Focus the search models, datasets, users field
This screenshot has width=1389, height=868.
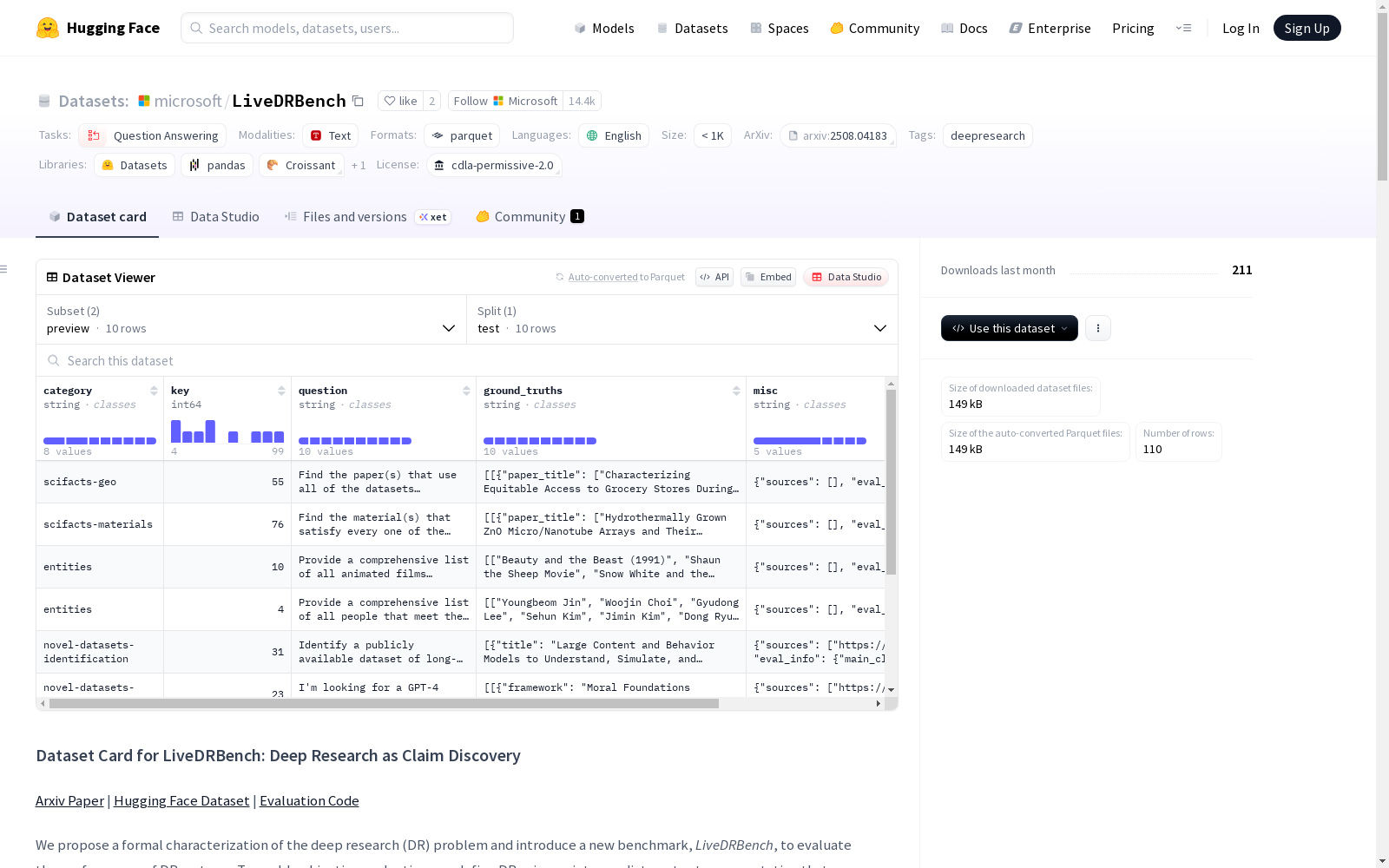pyautogui.click(x=347, y=28)
